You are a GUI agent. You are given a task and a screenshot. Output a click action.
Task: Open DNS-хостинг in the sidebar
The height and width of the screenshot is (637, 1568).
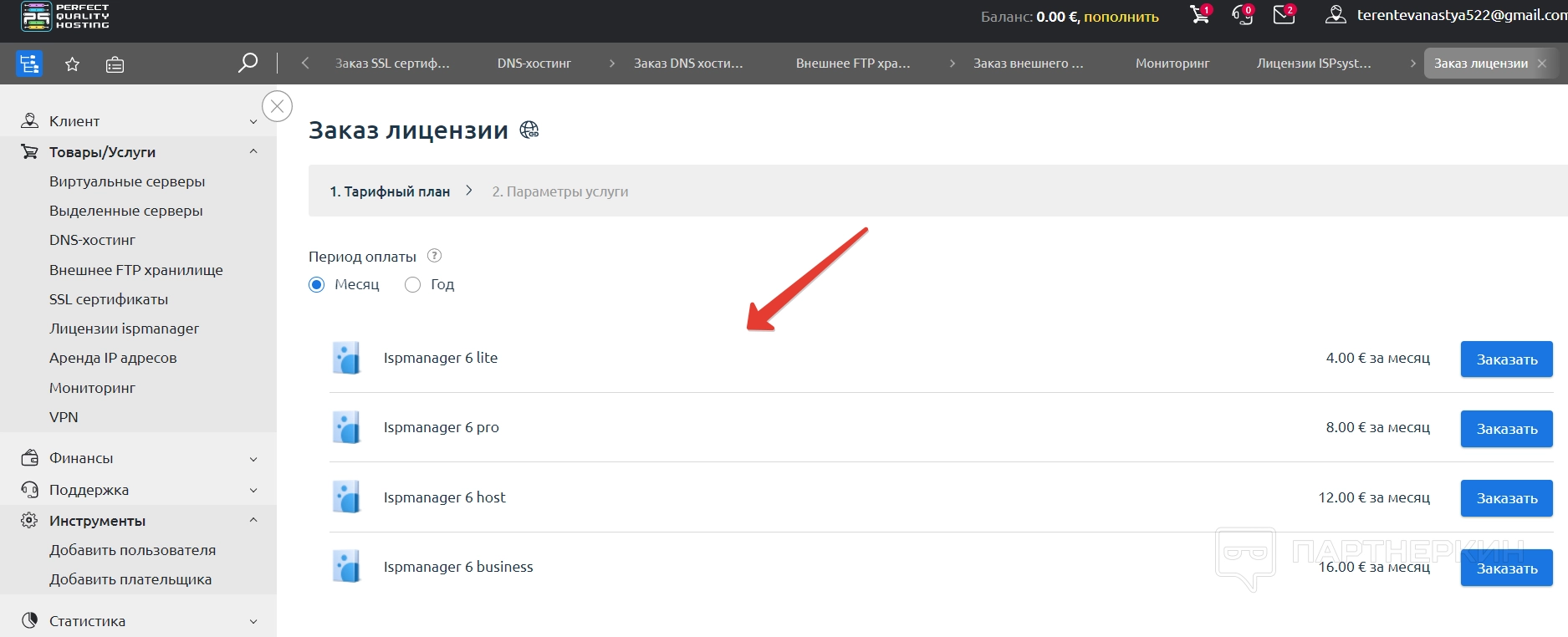tap(92, 240)
